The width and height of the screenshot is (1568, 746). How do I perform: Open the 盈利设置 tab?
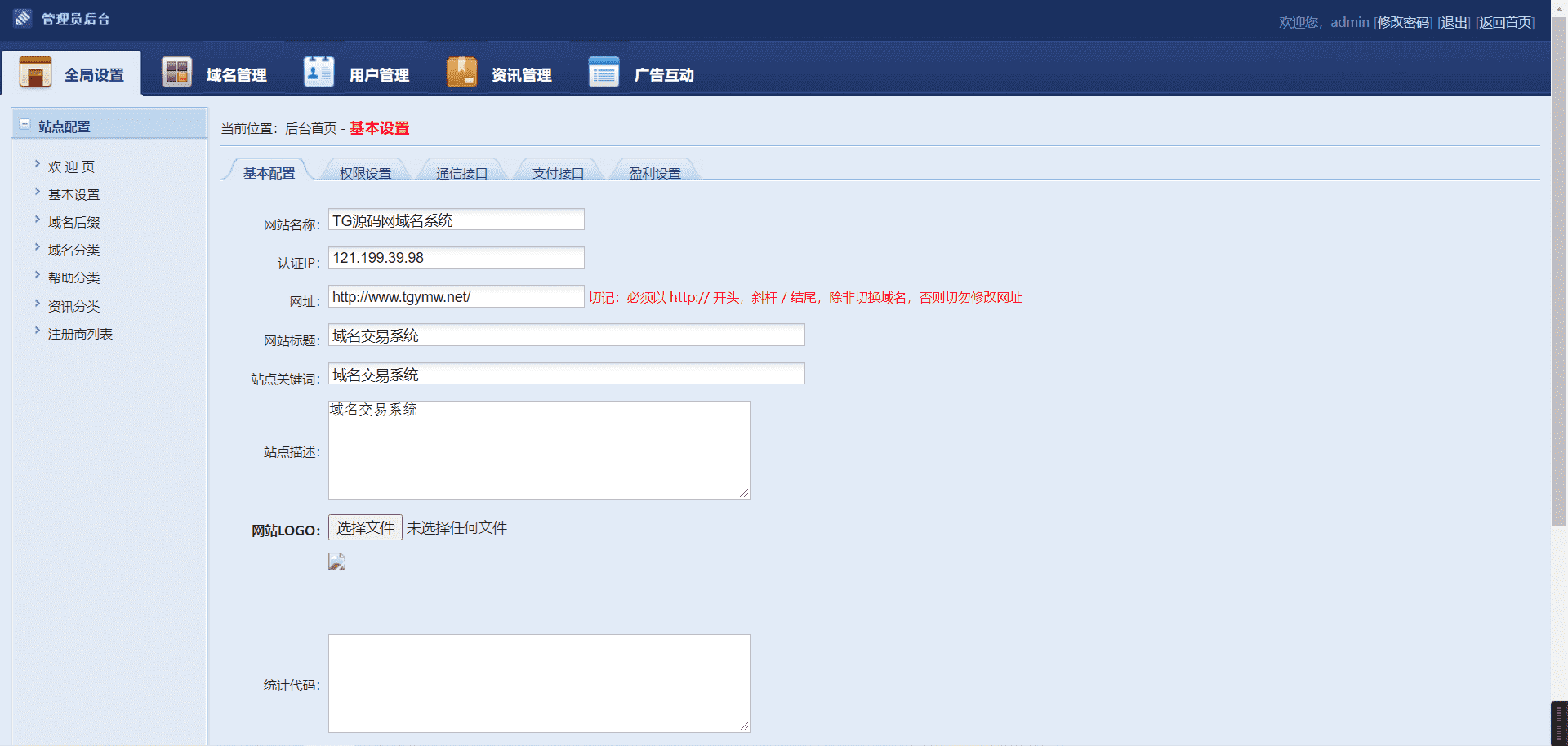654,173
